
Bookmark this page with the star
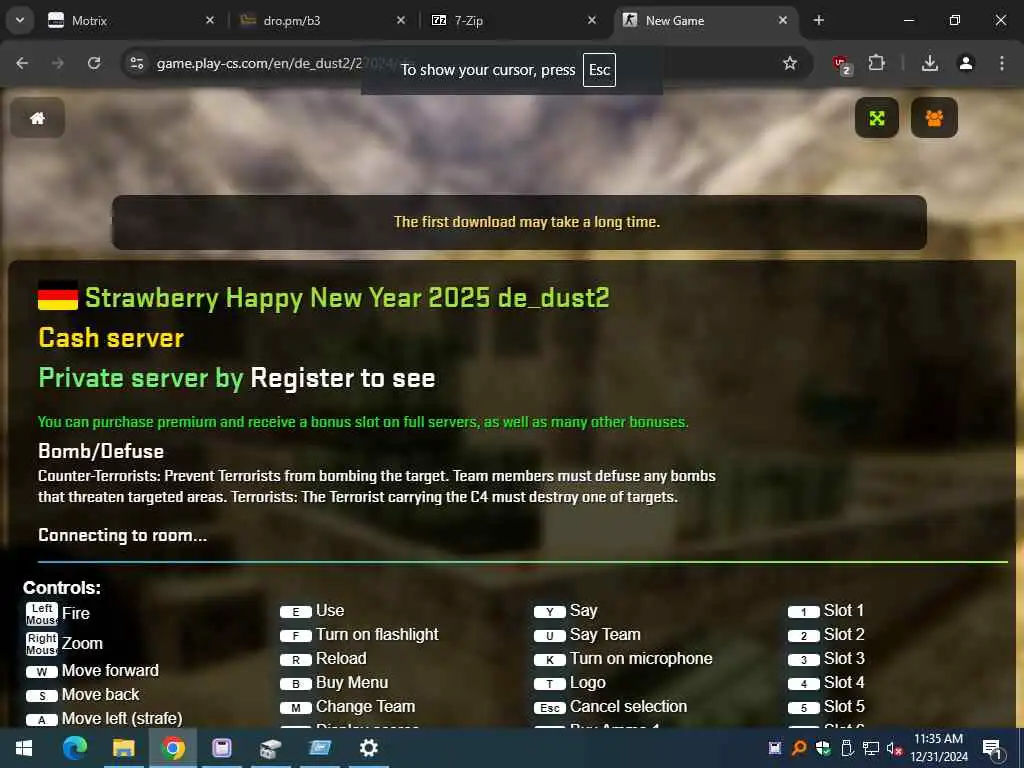tap(790, 63)
